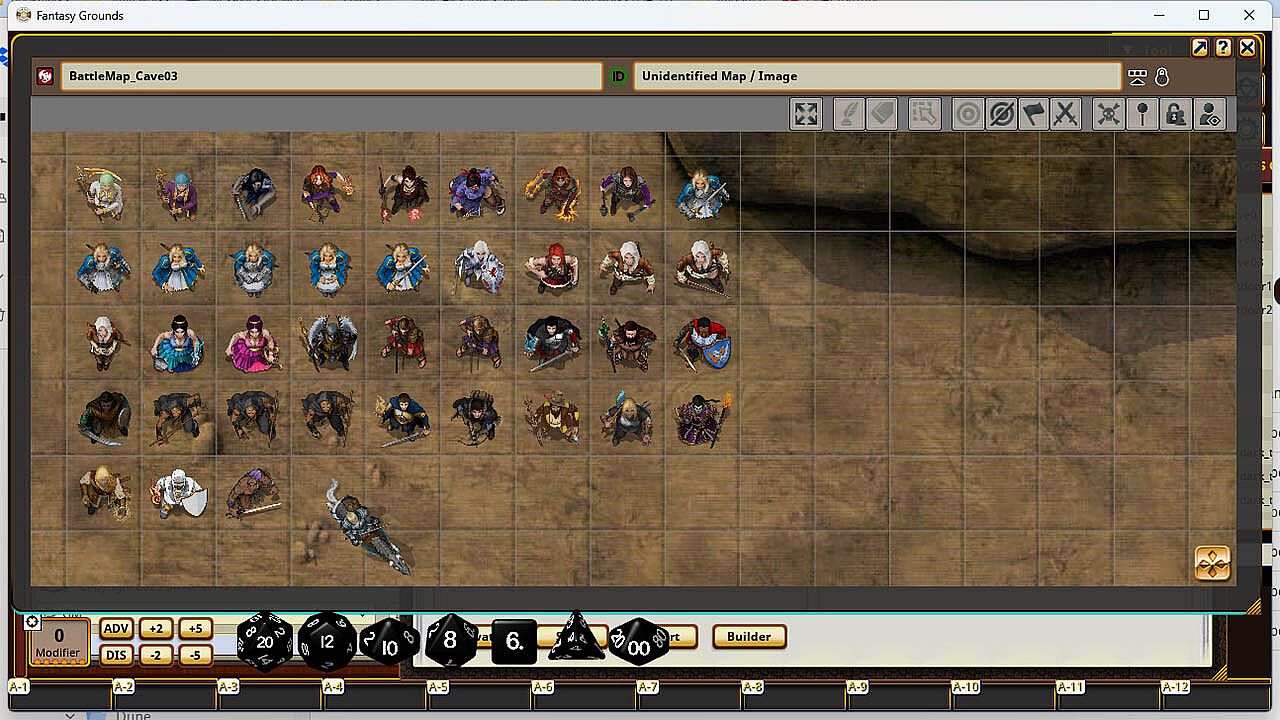Click the crossed swords combat icon
Viewport: 1280px width, 720px height.
click(1066, 114)
